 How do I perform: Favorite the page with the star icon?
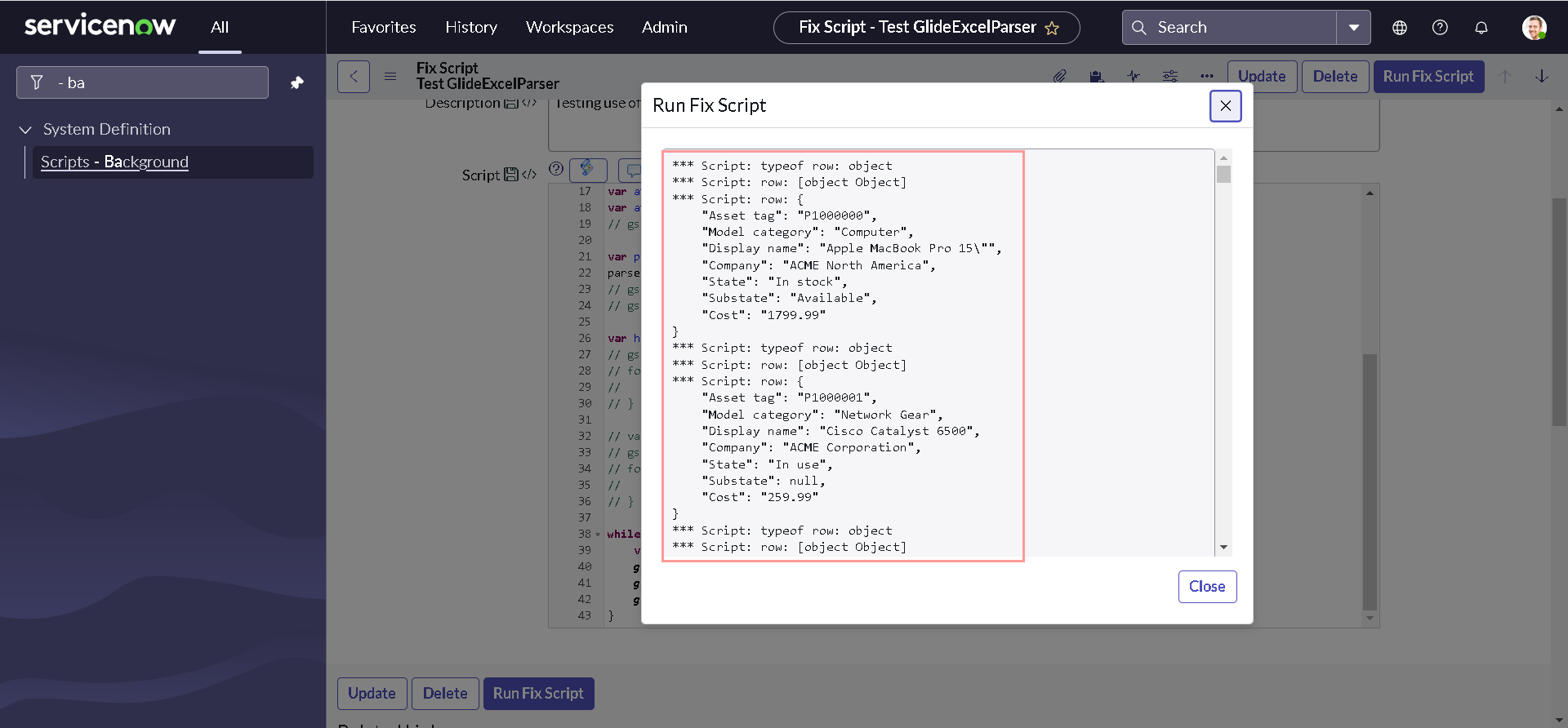pyautogui.click(x=1052, y=29)
